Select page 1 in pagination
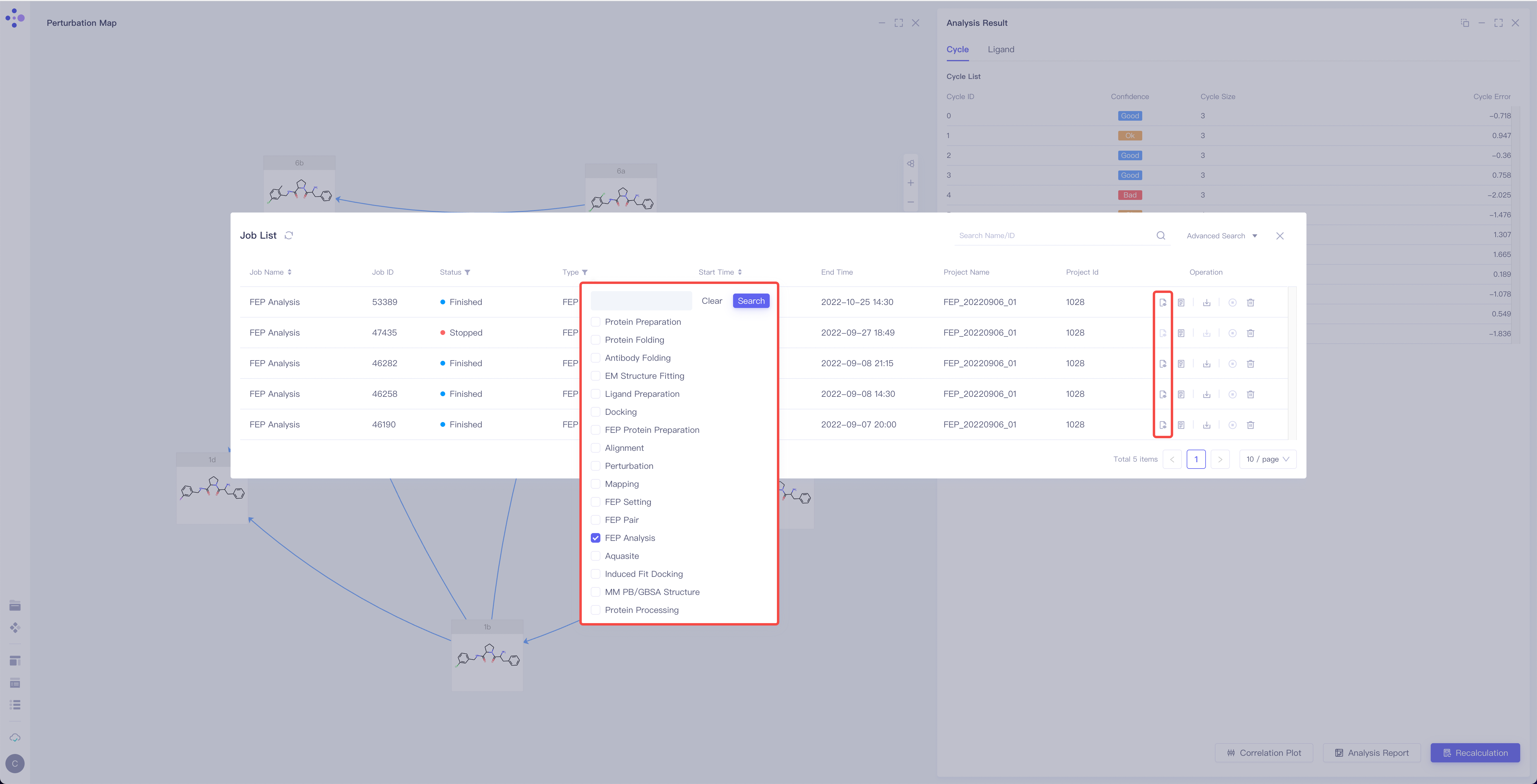 click(x=1196, y=459)
